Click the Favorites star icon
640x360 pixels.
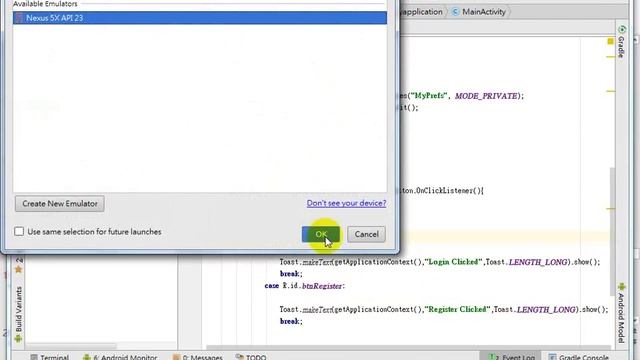(18, 269)
